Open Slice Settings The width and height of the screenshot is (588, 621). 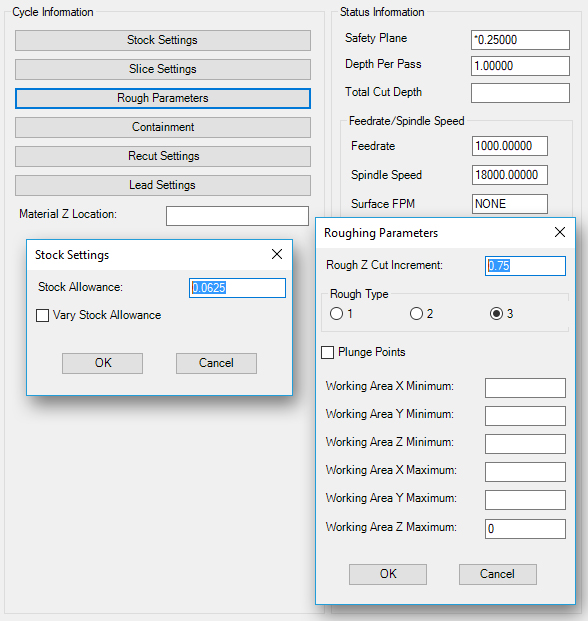[x=163, y=69]
